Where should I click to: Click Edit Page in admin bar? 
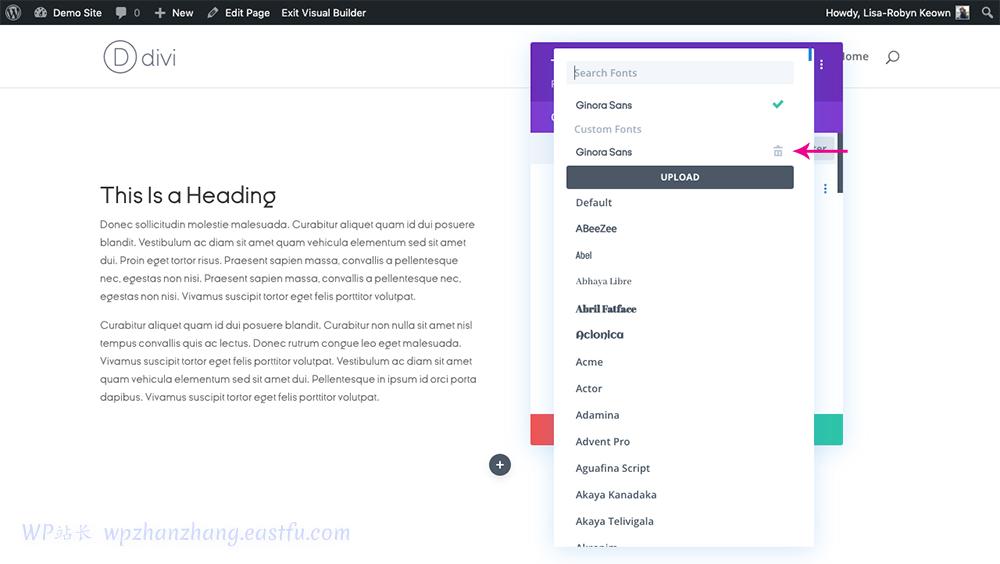coord(239,12)
